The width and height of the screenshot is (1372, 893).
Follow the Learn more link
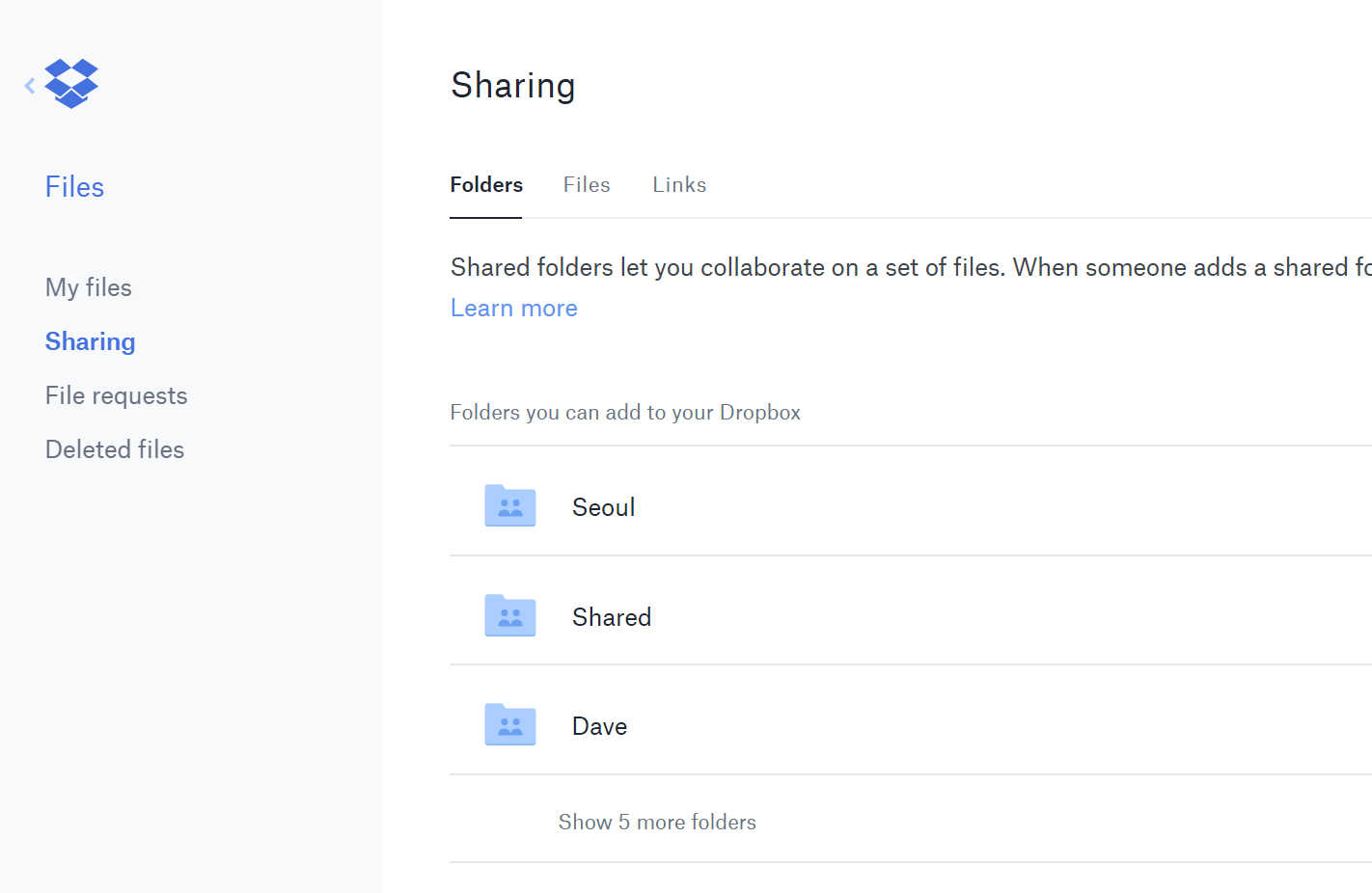click(x=513, y=309)
